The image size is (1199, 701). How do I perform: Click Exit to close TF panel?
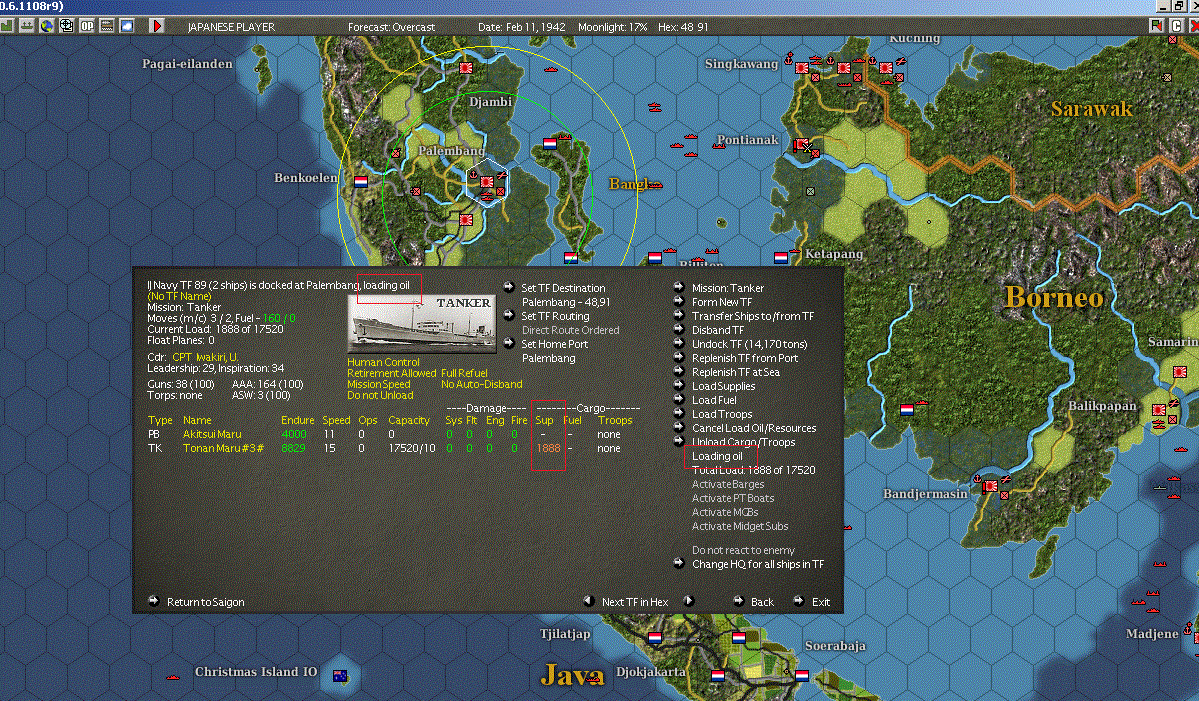point(820,602)
